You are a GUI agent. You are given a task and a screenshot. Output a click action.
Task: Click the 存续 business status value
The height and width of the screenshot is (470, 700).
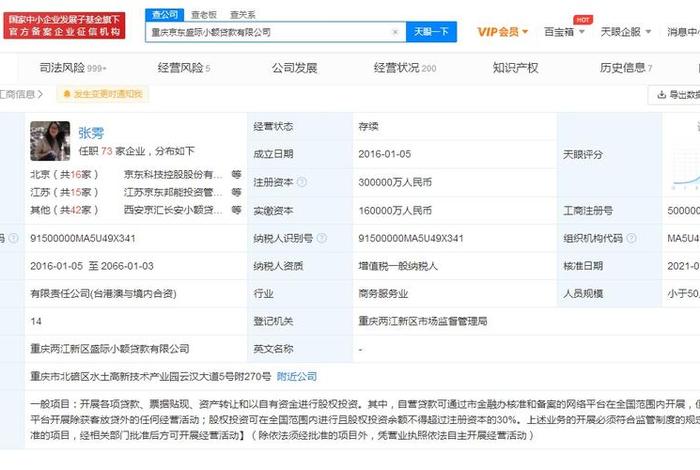[368, 127]
